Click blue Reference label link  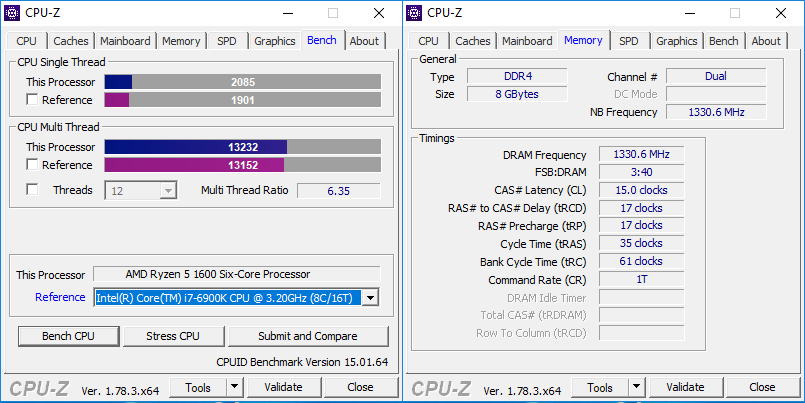(60, 297)
